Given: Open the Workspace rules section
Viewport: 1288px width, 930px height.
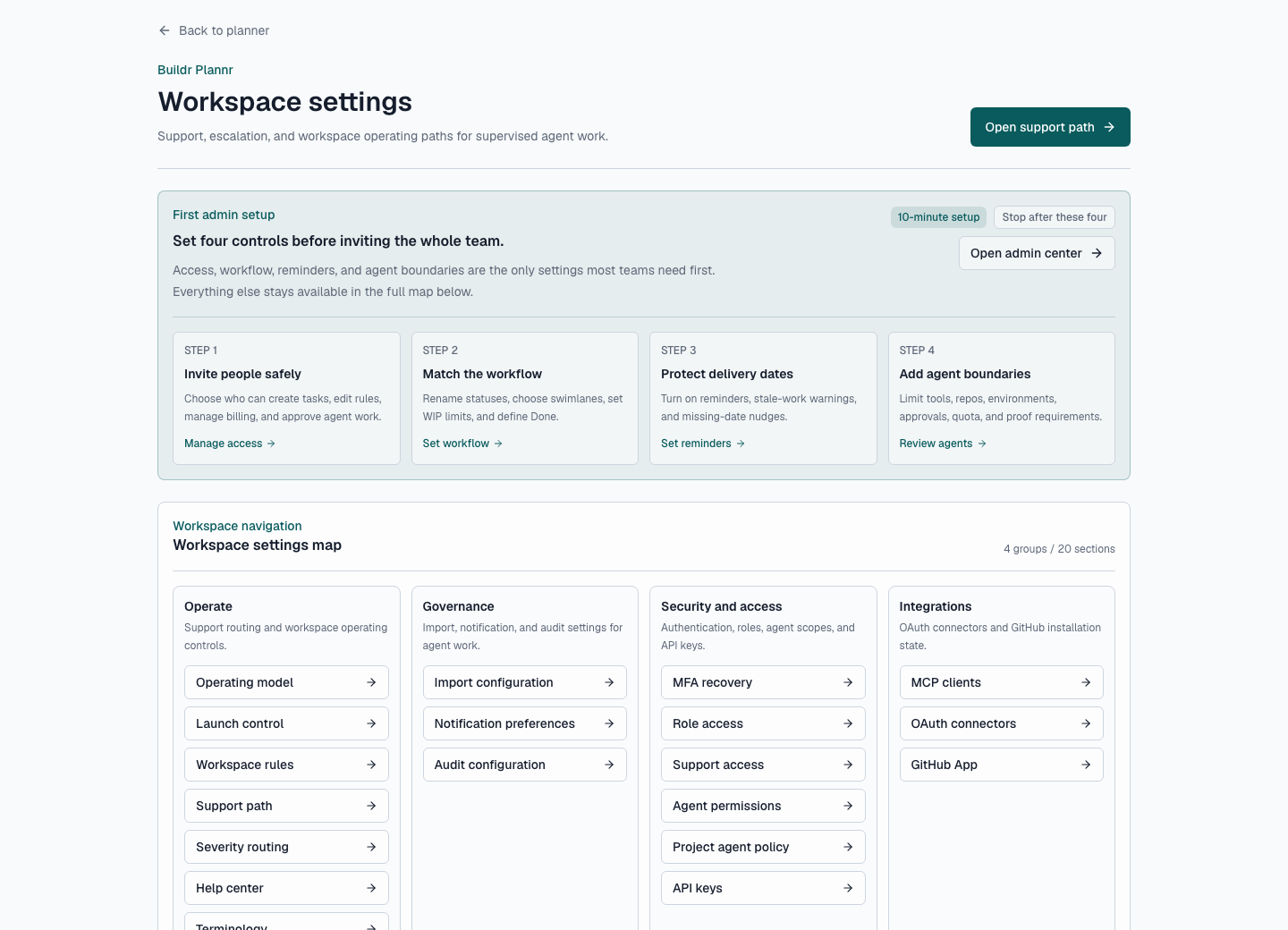Looking at the screenshot, I should (286, 765).
